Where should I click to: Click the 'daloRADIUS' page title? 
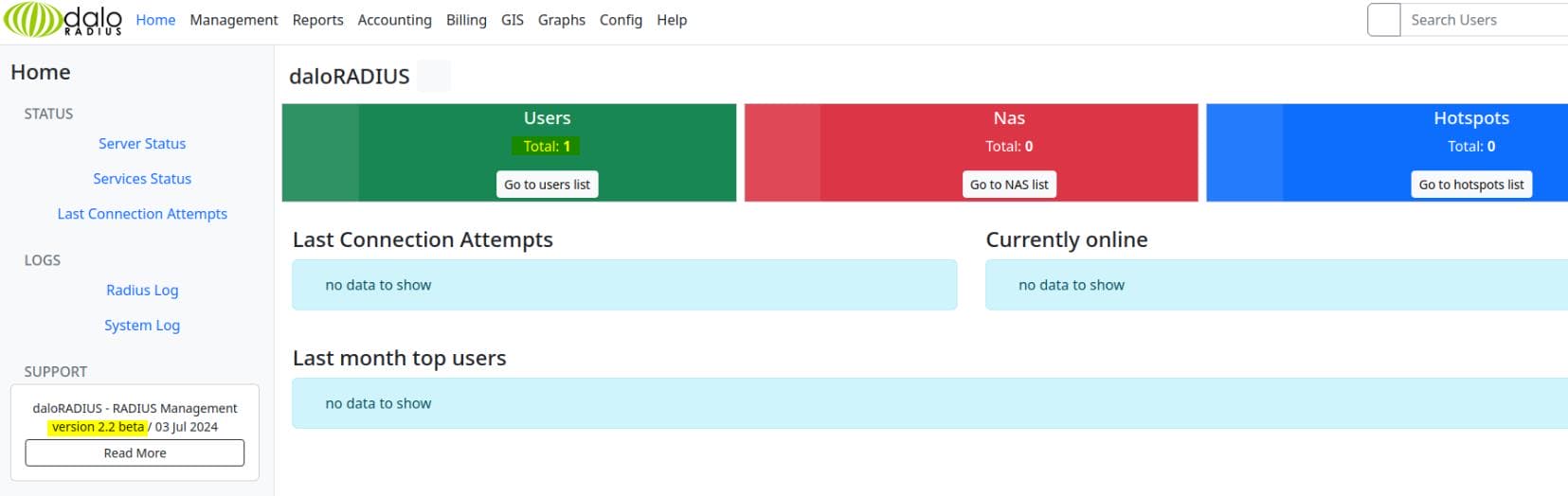[350, 77]
